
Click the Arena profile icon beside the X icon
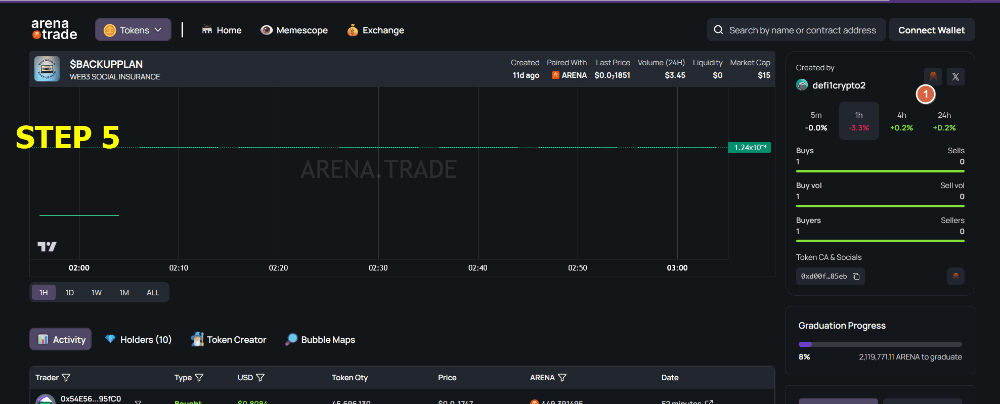pyautogui.click(x=931, y=76)
